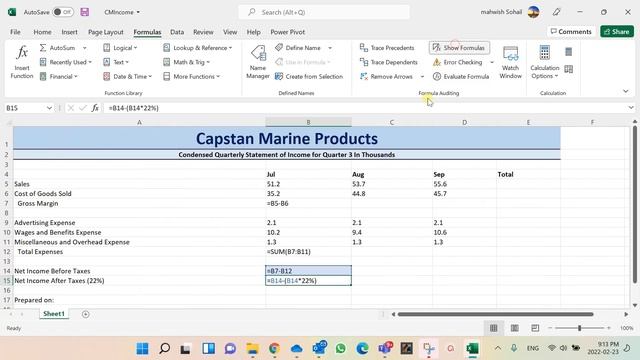Image resolution: width=640 pixels, height=360 pixels.
Task: Click Excel icon in the taskbar
Action: click(472, 348)
